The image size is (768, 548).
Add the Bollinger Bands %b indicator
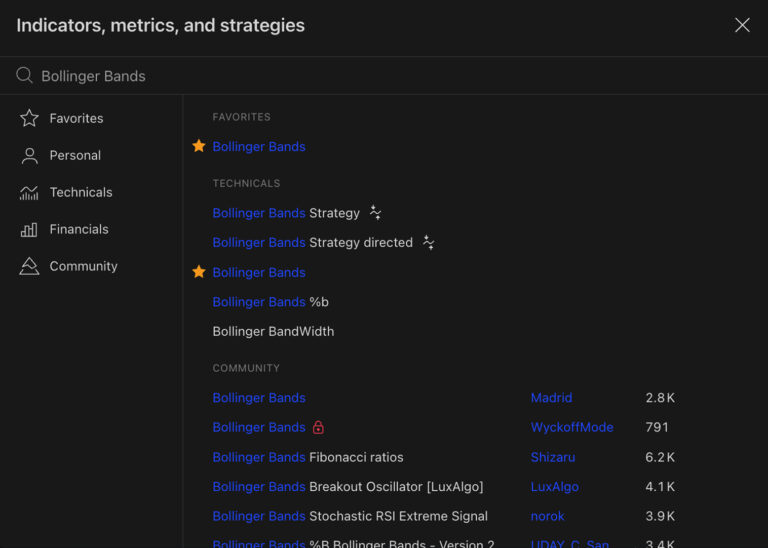pos(270,302)
